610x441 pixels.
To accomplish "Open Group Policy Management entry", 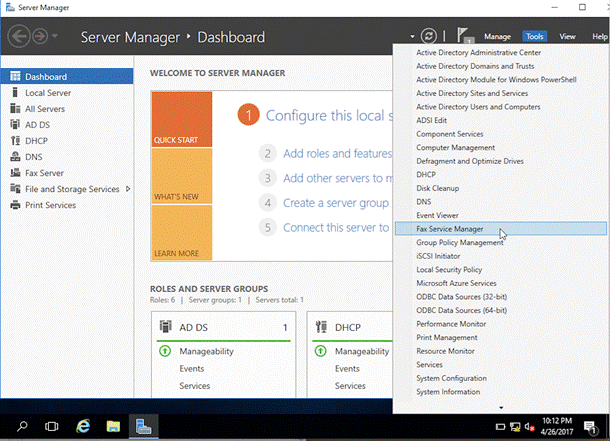I will [459, 242].
